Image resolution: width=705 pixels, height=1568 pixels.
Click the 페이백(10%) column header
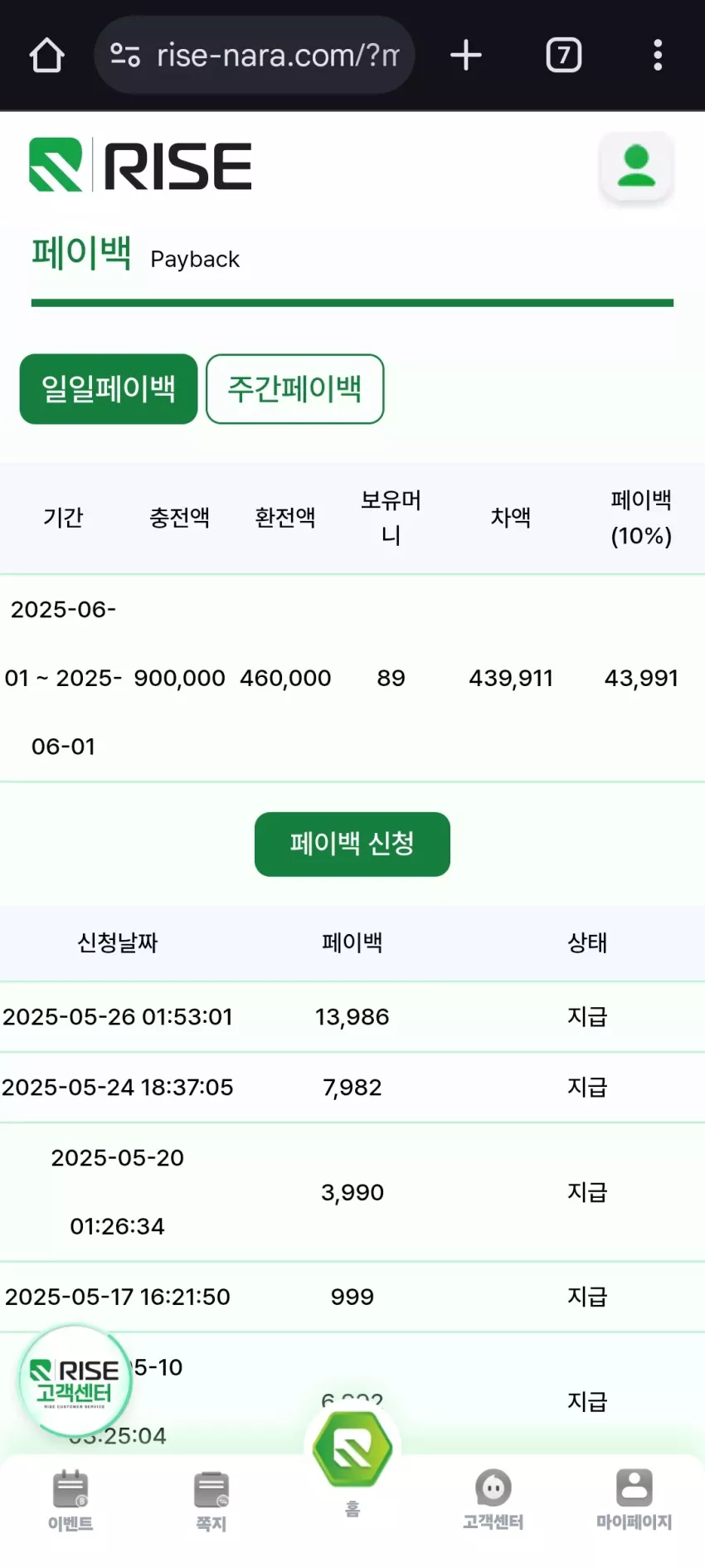pyautogui.click(x=641, y=518)
